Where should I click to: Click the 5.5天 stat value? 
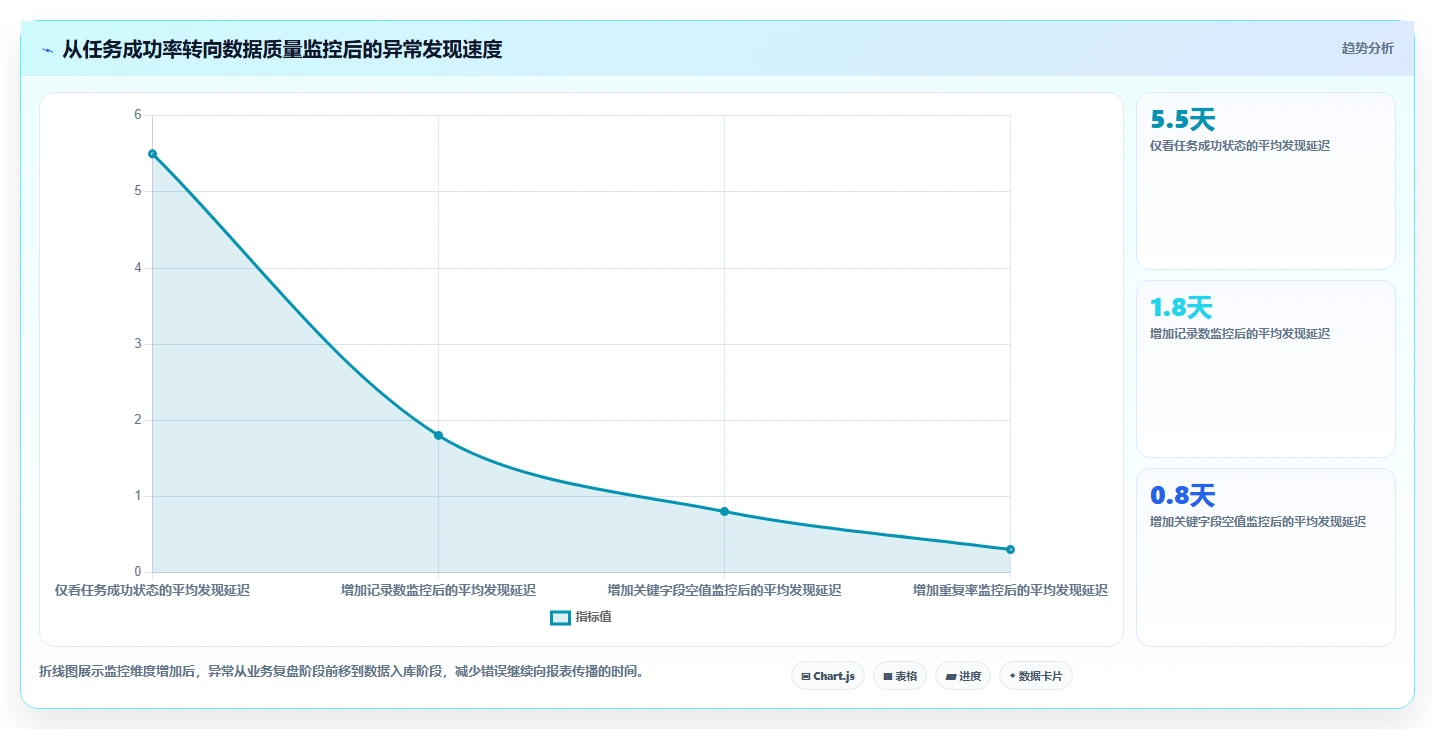tap(1183, 120)
